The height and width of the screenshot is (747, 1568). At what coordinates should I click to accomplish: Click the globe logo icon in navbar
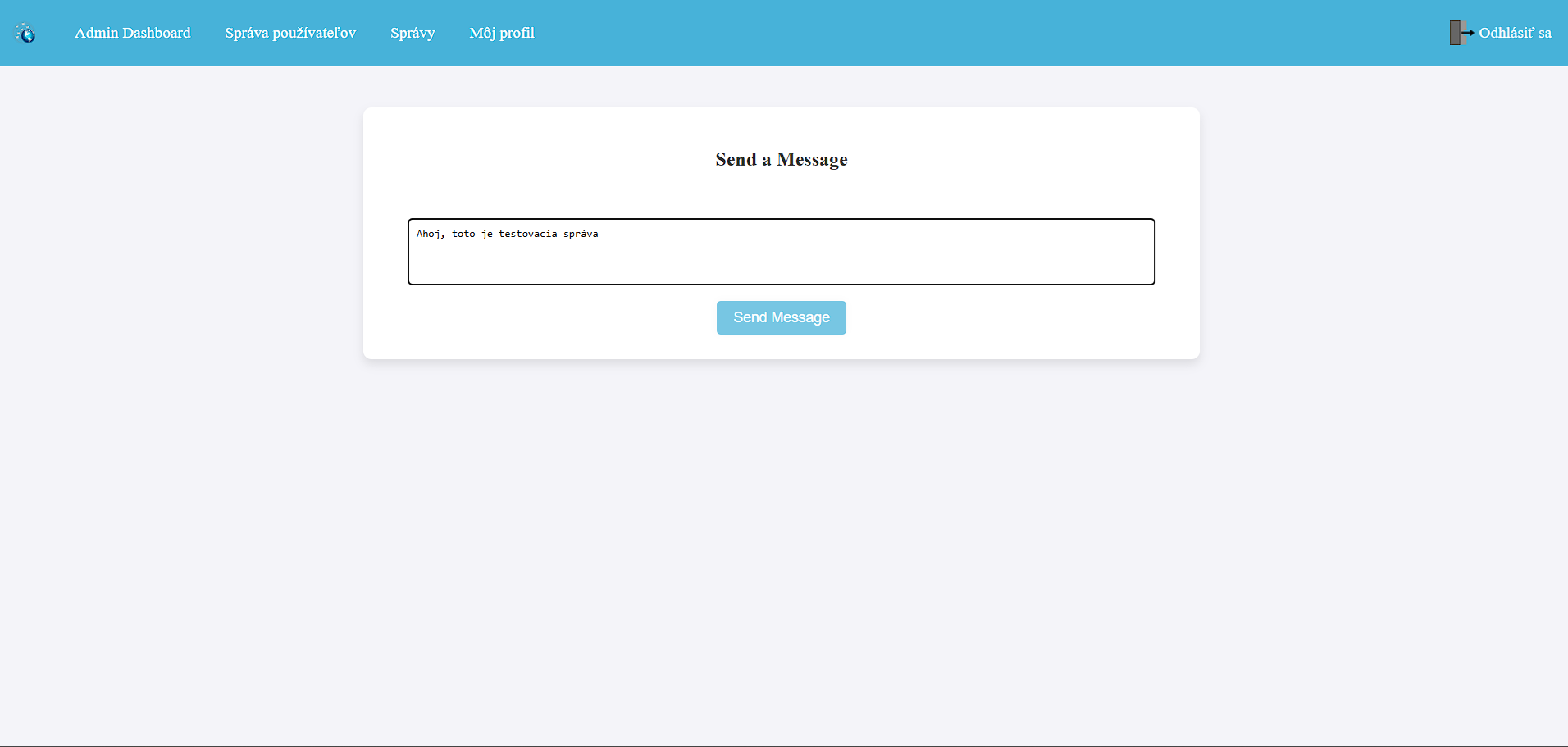(25, 33)
